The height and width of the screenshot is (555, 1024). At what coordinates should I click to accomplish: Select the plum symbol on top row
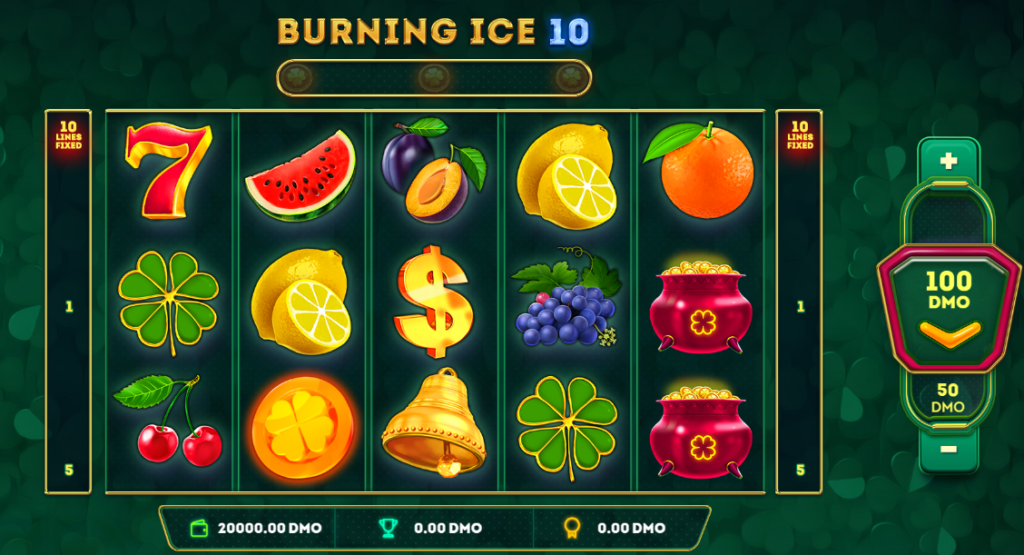pyautogui.click(x=434, y=170)
